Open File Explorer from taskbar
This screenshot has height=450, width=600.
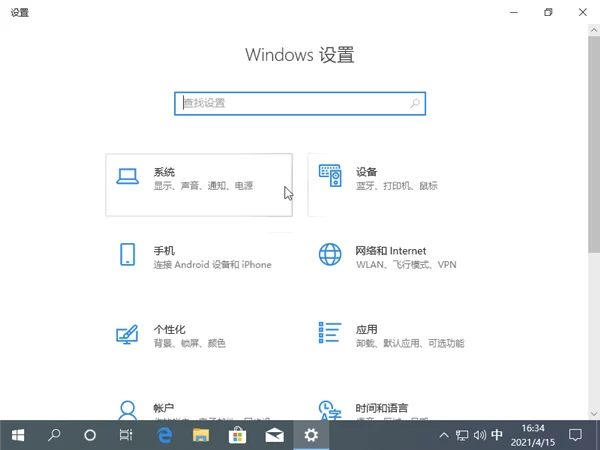[201, 435]
